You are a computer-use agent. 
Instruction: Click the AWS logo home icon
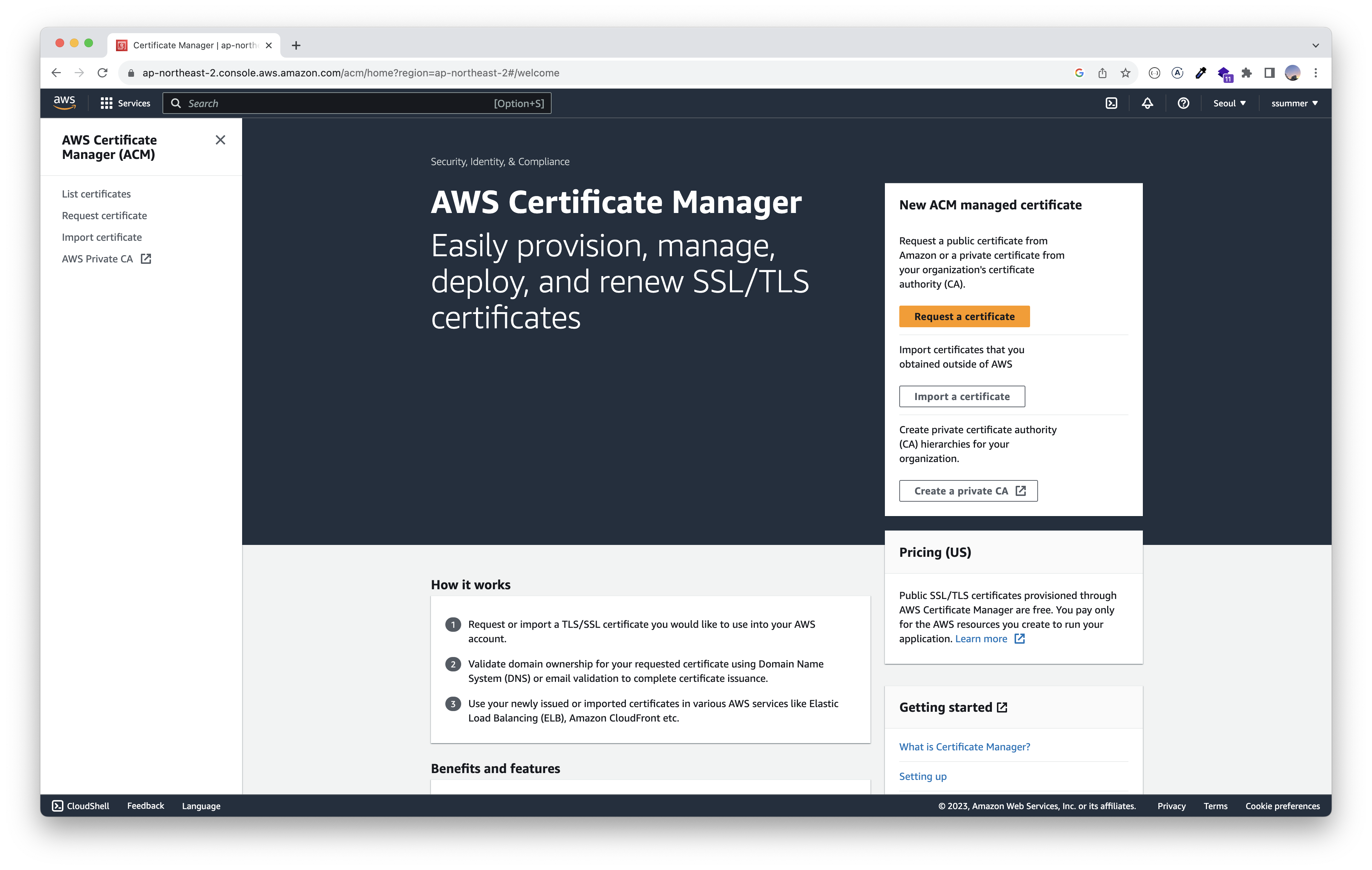click(x=64, y=103)
